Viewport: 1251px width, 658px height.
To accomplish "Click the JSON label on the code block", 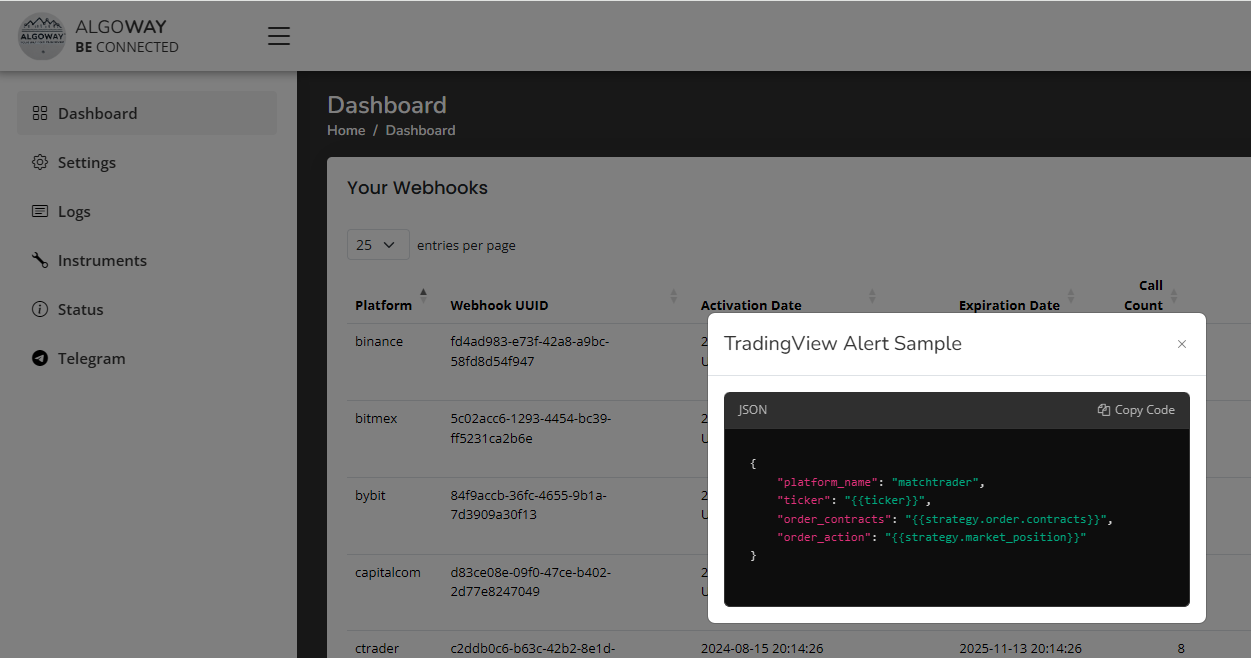I will point(753,410).
